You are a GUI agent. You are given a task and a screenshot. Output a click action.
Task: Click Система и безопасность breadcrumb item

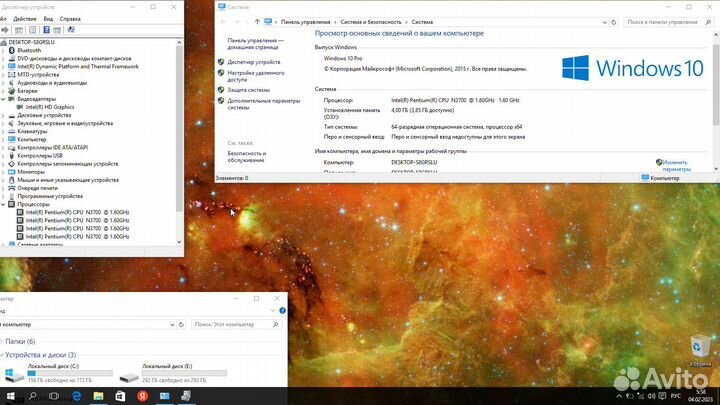[x=371, y=22]
